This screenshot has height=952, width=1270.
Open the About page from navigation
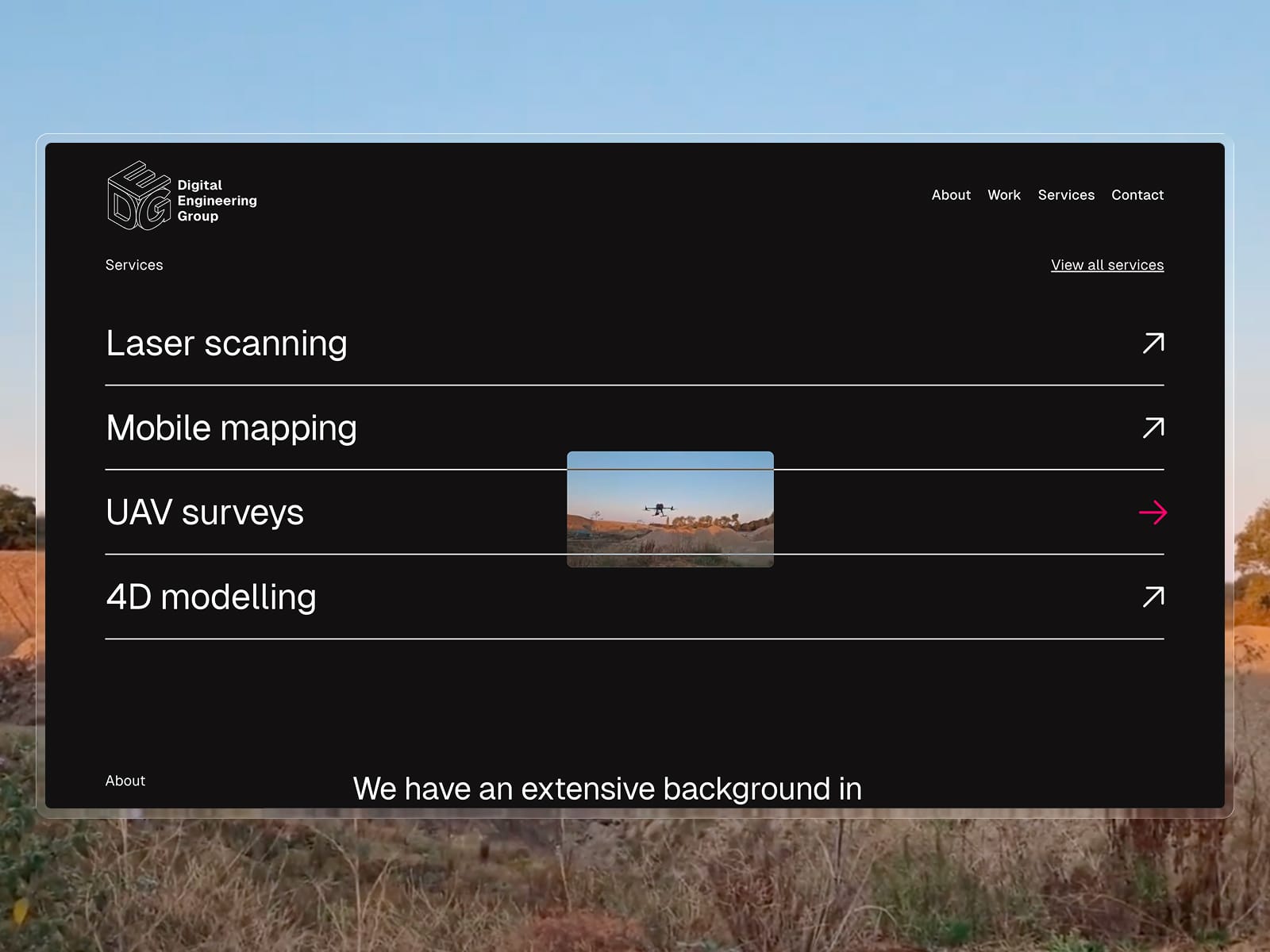coord(951,195)
